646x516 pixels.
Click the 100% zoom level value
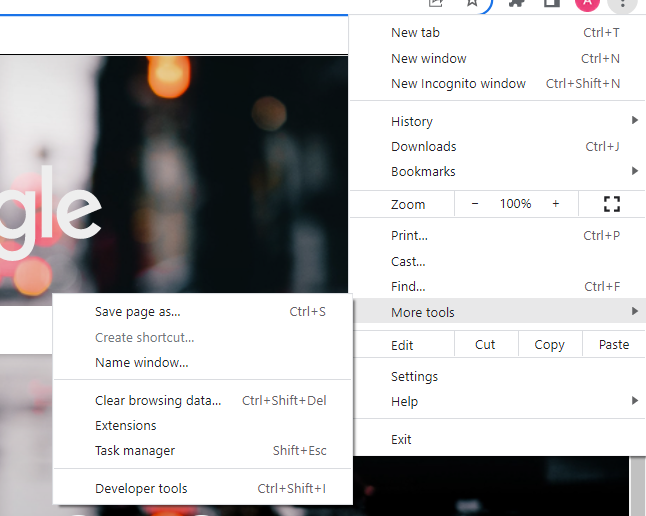515,204
